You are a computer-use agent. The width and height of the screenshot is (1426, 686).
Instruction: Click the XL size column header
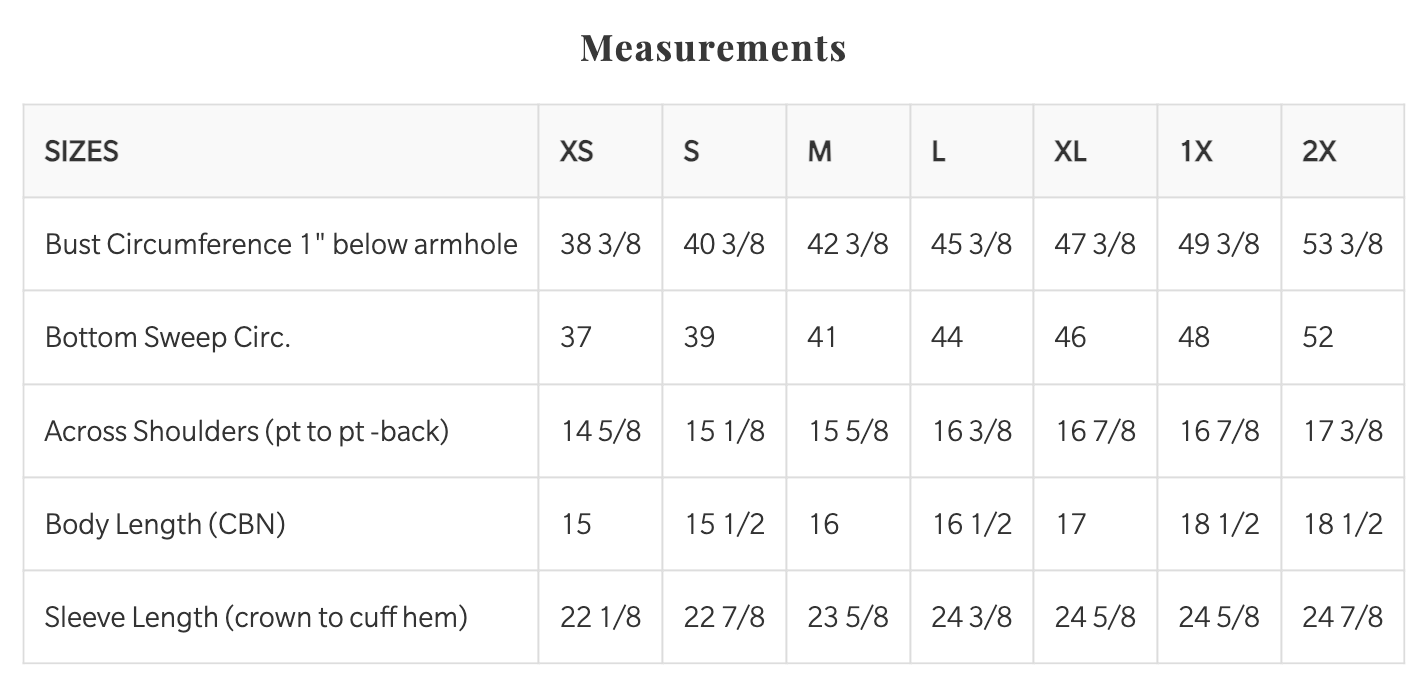(1070, 151)
